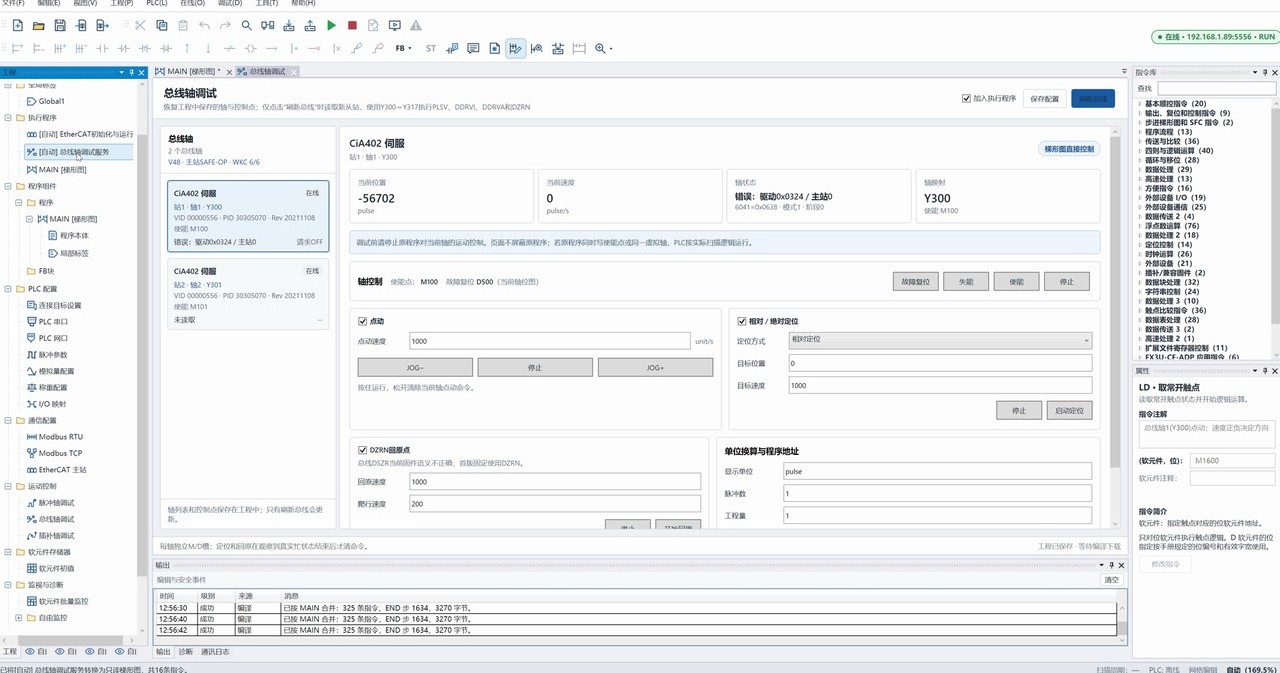
Task: Click the rising-edge up arrow ladder icon
Action: pos(187,48)
